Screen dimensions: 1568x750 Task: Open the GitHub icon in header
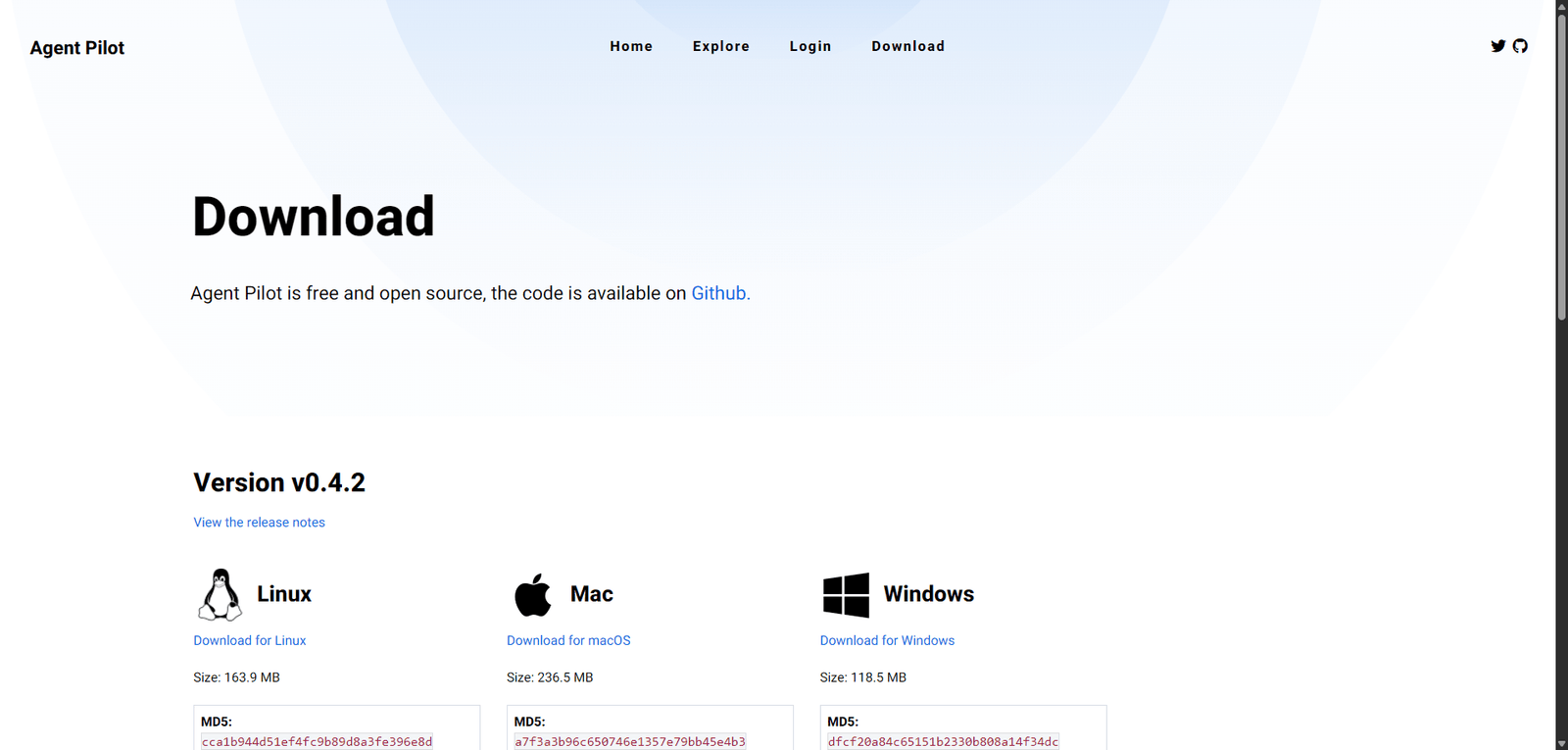coord(1520,46)
